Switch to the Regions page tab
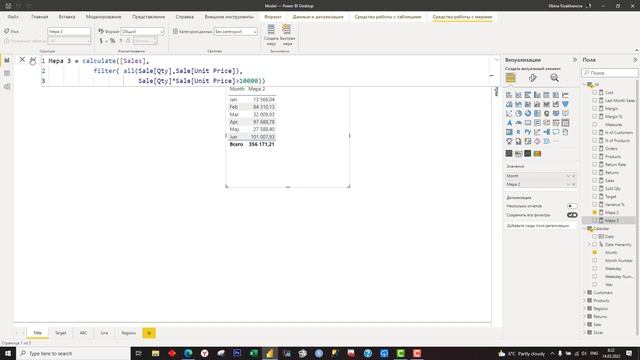This screenshot has width=640, height=360. click(x=128, y=333)
